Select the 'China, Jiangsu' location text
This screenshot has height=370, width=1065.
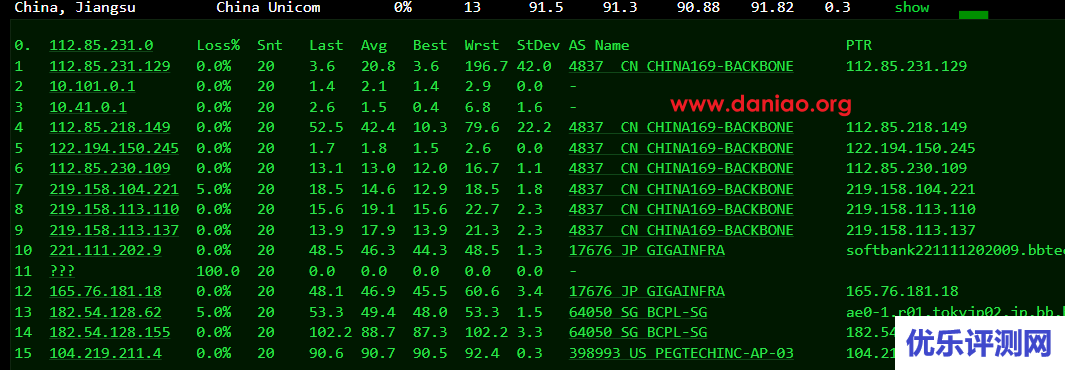(x=75, y=8)
